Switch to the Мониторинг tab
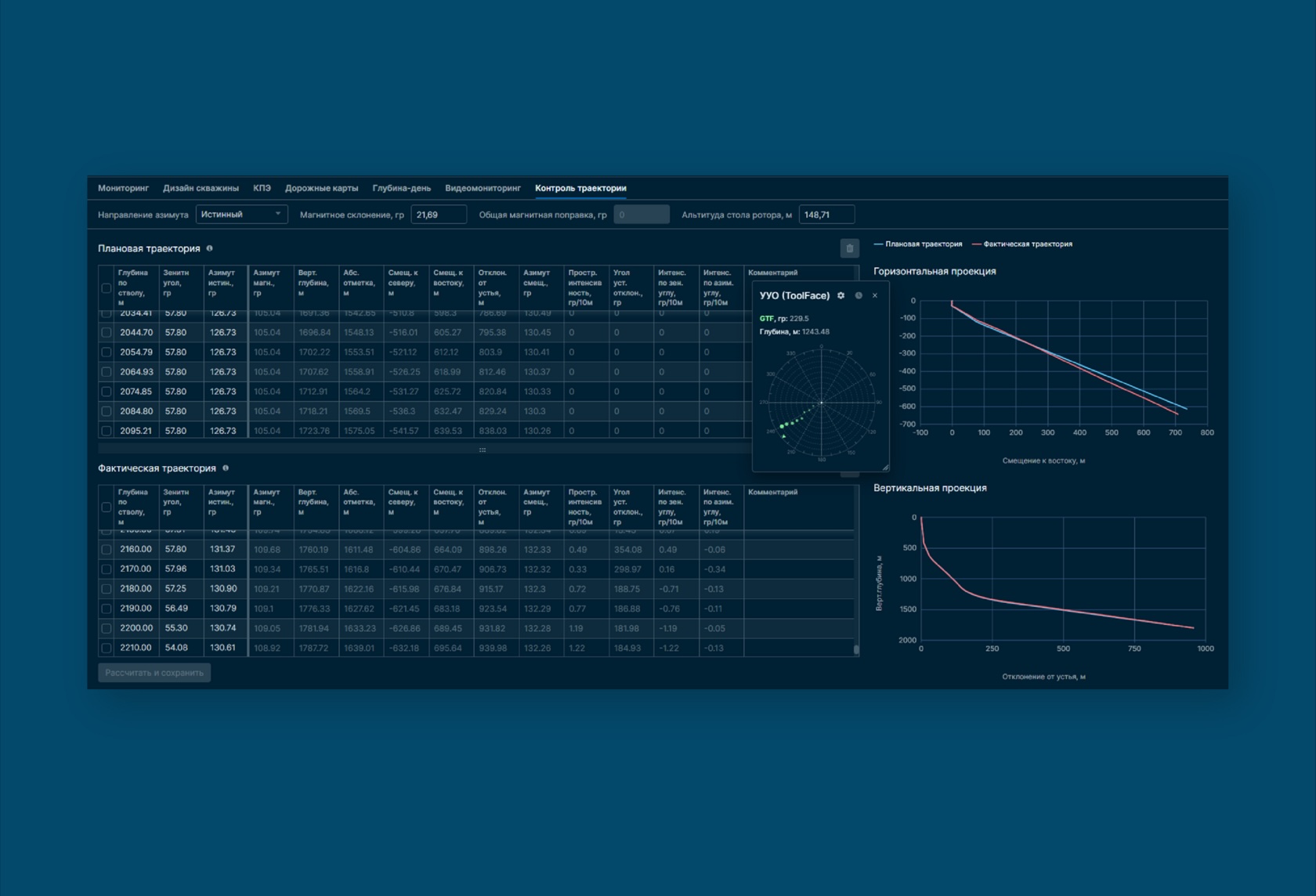The height and width of the screenshot is (896, 1316). click(123, 188)
